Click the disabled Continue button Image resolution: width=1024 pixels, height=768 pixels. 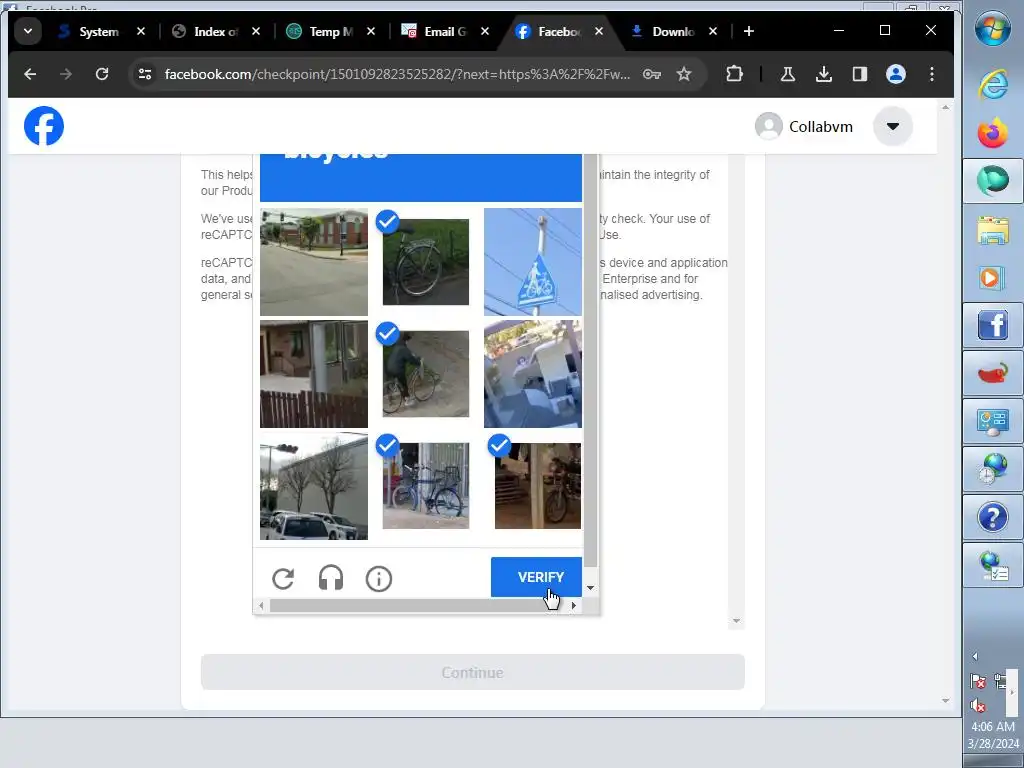click(472, 672)
